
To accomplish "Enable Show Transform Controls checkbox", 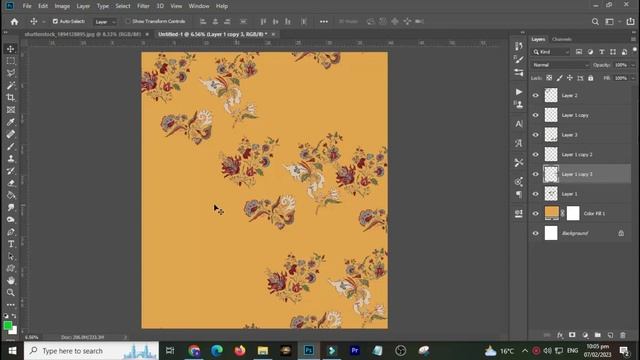I will [x=128, y=21].
